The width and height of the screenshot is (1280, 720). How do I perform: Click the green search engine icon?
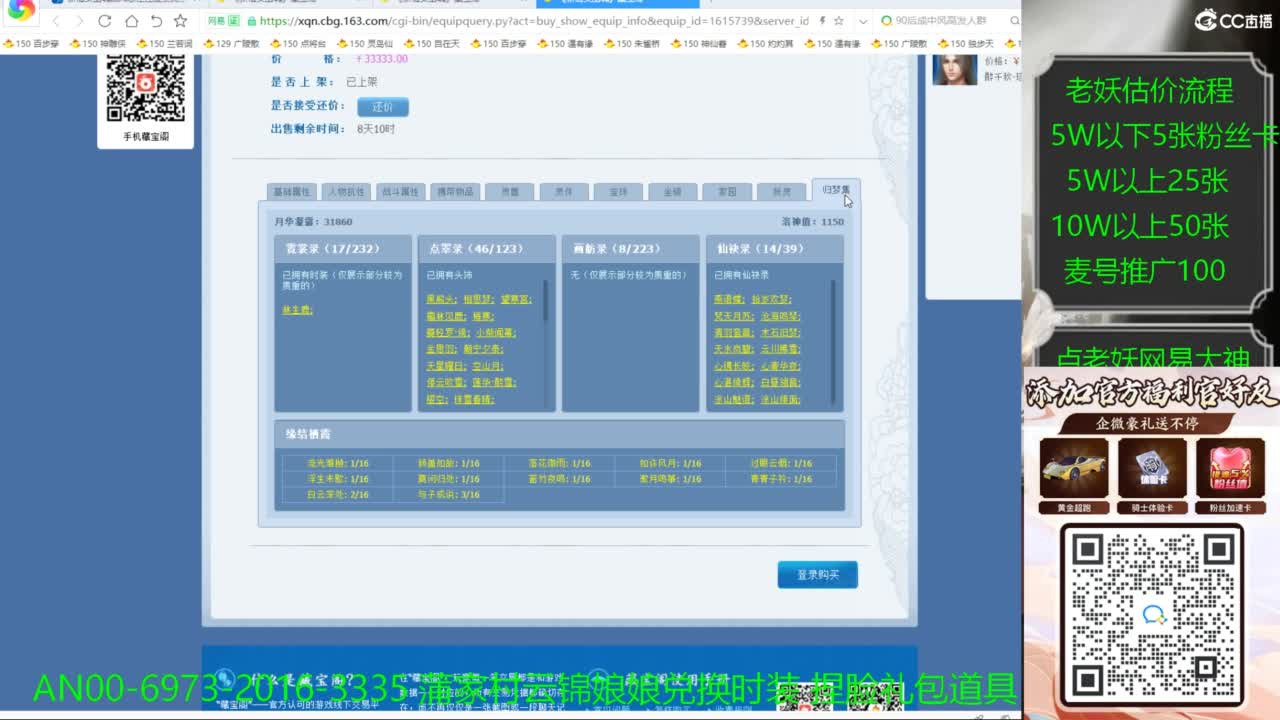pyautogui.click(x=887, y=21)
